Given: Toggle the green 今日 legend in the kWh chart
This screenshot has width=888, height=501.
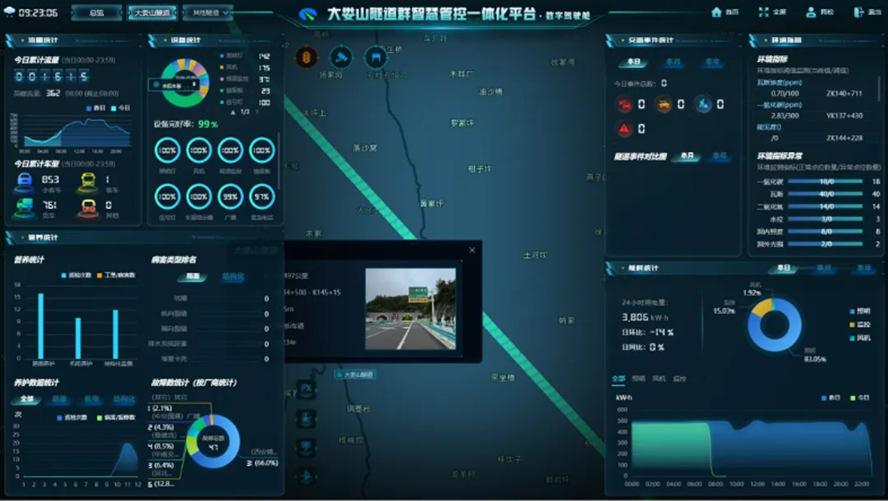Looking at the screenshot, I should pos(860,398).
